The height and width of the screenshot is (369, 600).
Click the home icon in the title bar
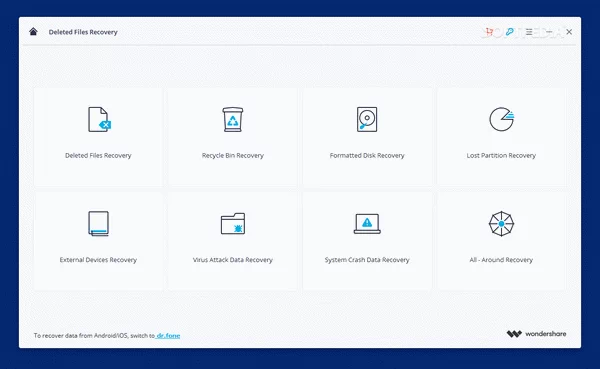pos(33,31)
